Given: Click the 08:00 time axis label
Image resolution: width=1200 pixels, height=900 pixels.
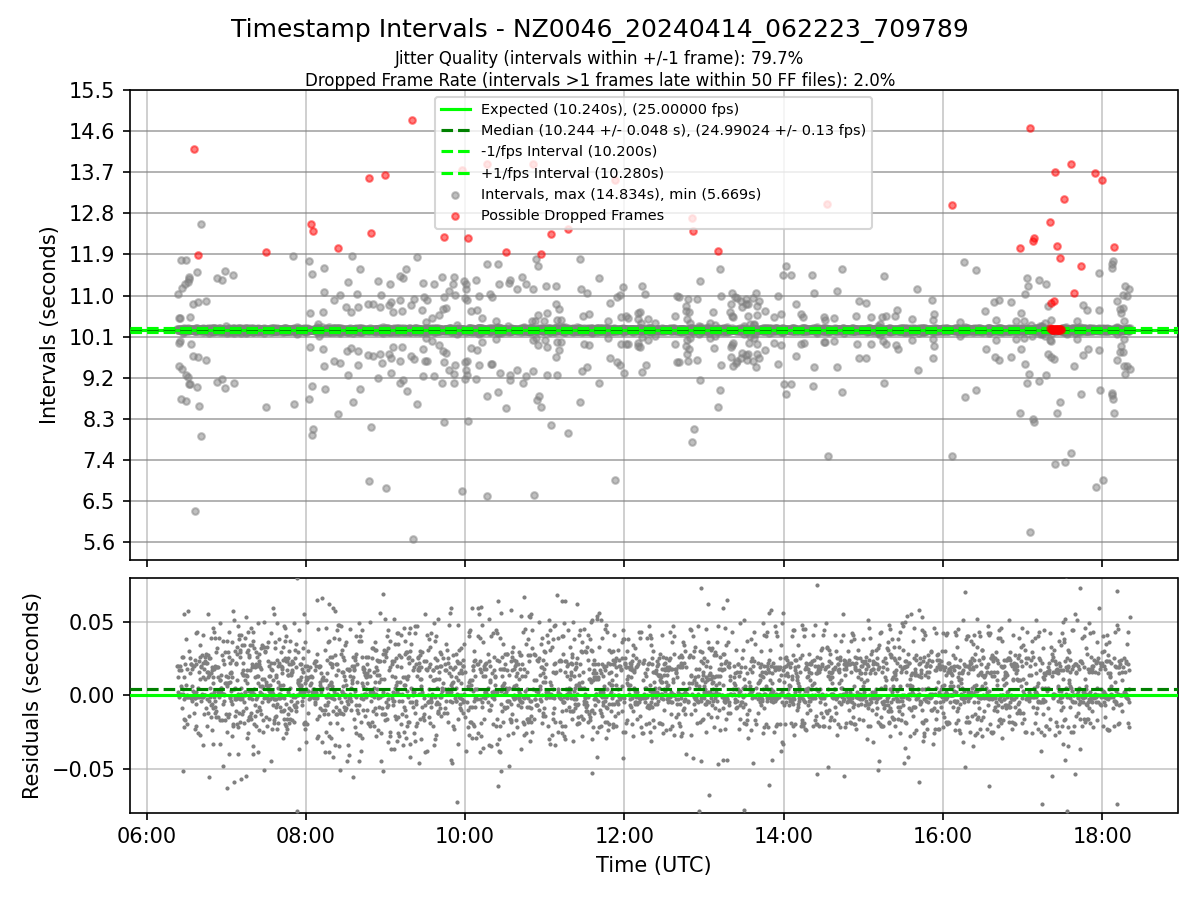Looking at the screenshot, I should (x=306, y=835).
